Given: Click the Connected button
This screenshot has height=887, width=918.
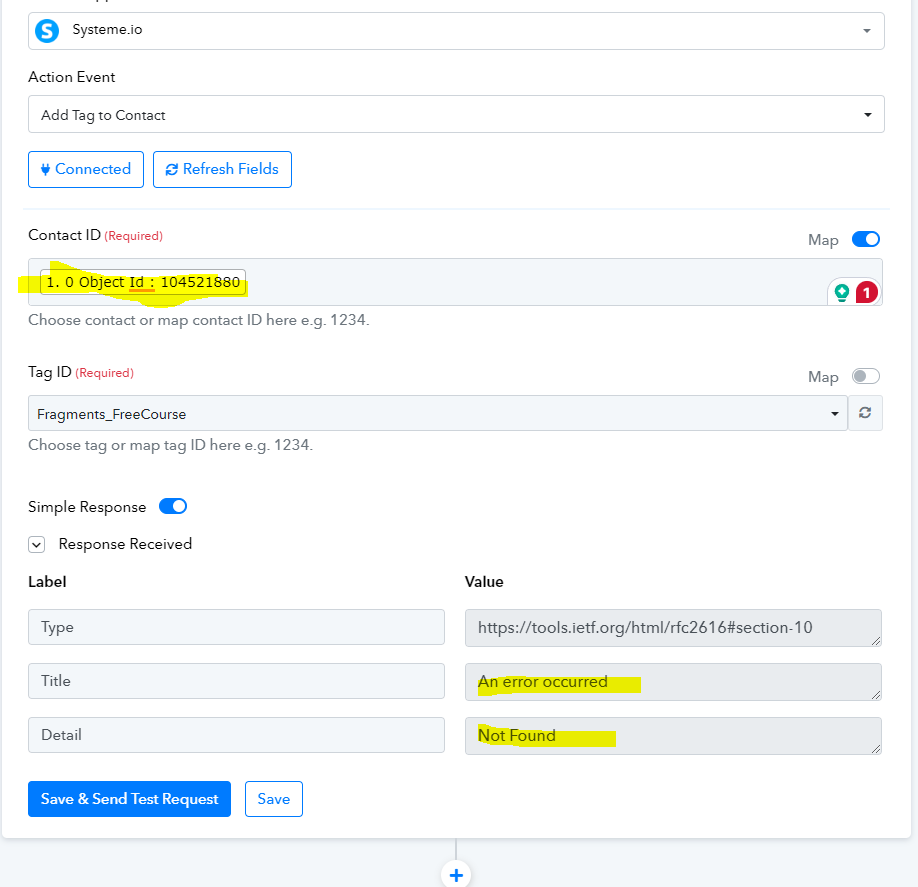Looking at the screenshot, I should tap(86, 169).
